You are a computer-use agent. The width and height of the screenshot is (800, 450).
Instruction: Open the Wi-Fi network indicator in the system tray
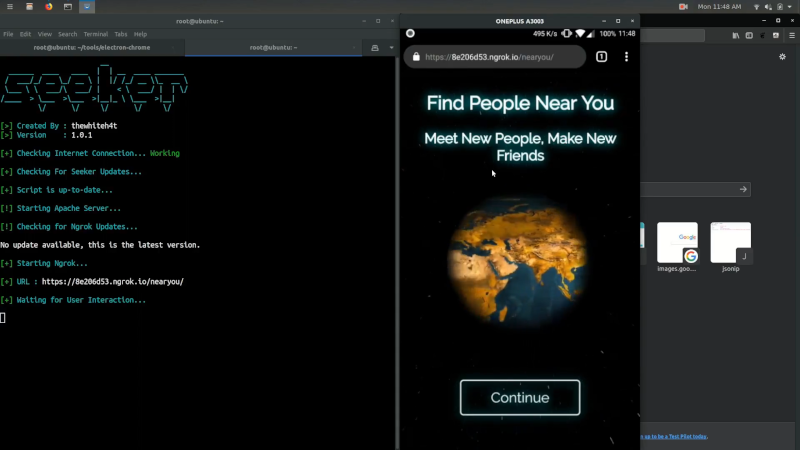pyautogui.click(x=757, y=7)
